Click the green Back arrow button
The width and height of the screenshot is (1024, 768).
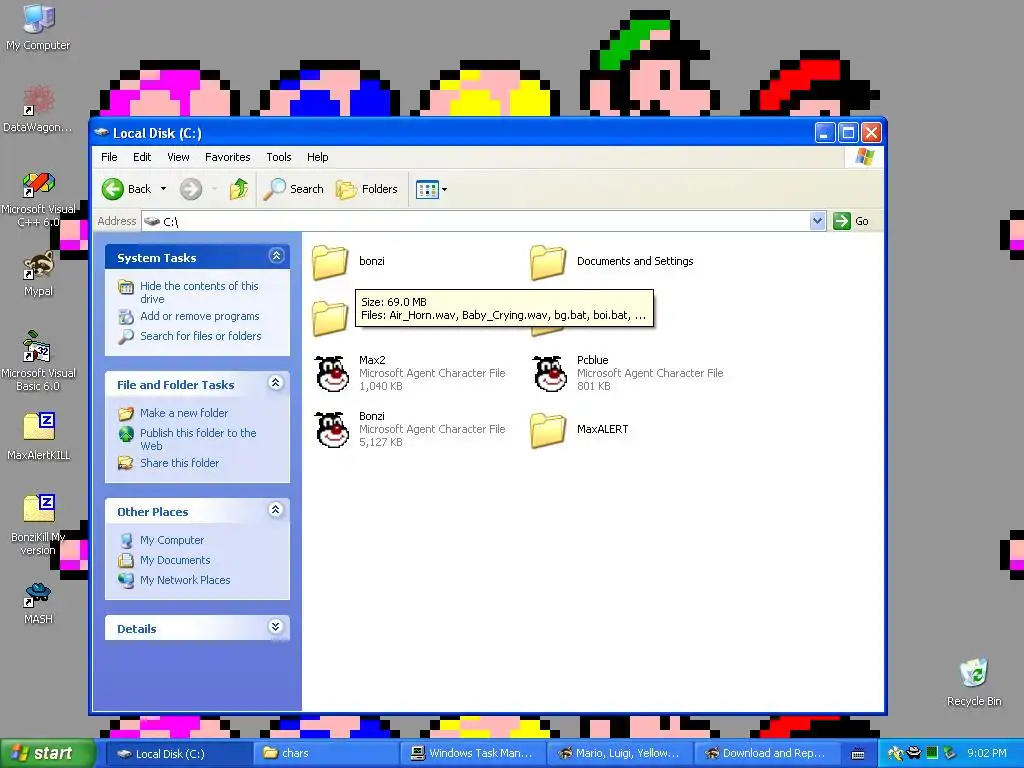pos(127,189)
